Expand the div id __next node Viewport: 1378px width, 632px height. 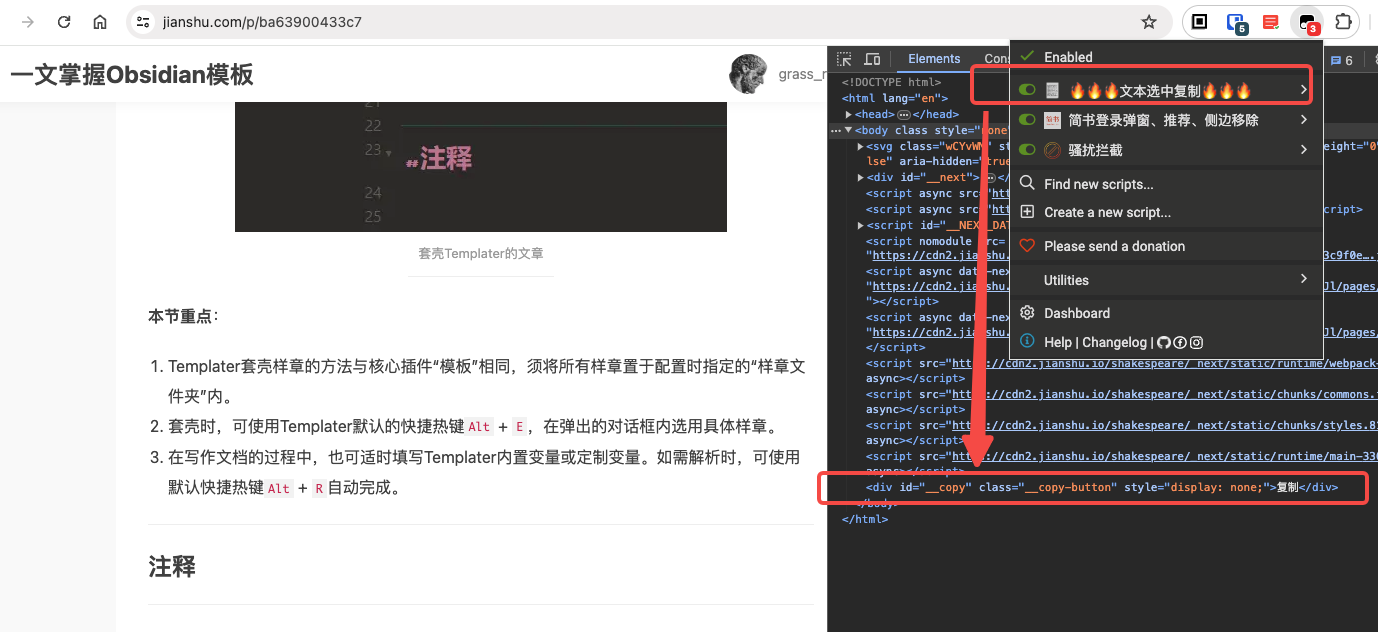click(x=861, y=178)
